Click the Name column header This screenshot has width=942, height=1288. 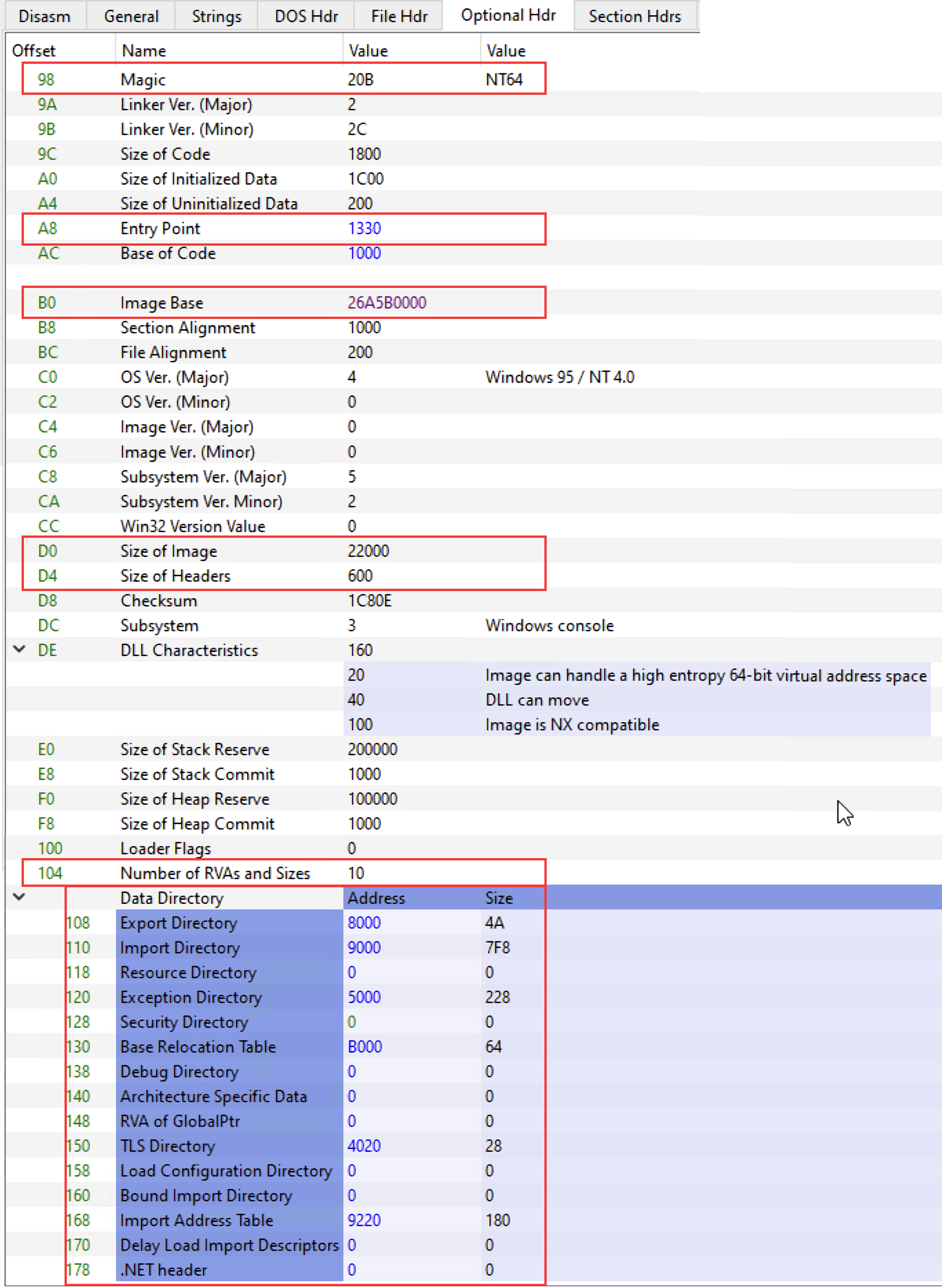(x=144, y=51)
